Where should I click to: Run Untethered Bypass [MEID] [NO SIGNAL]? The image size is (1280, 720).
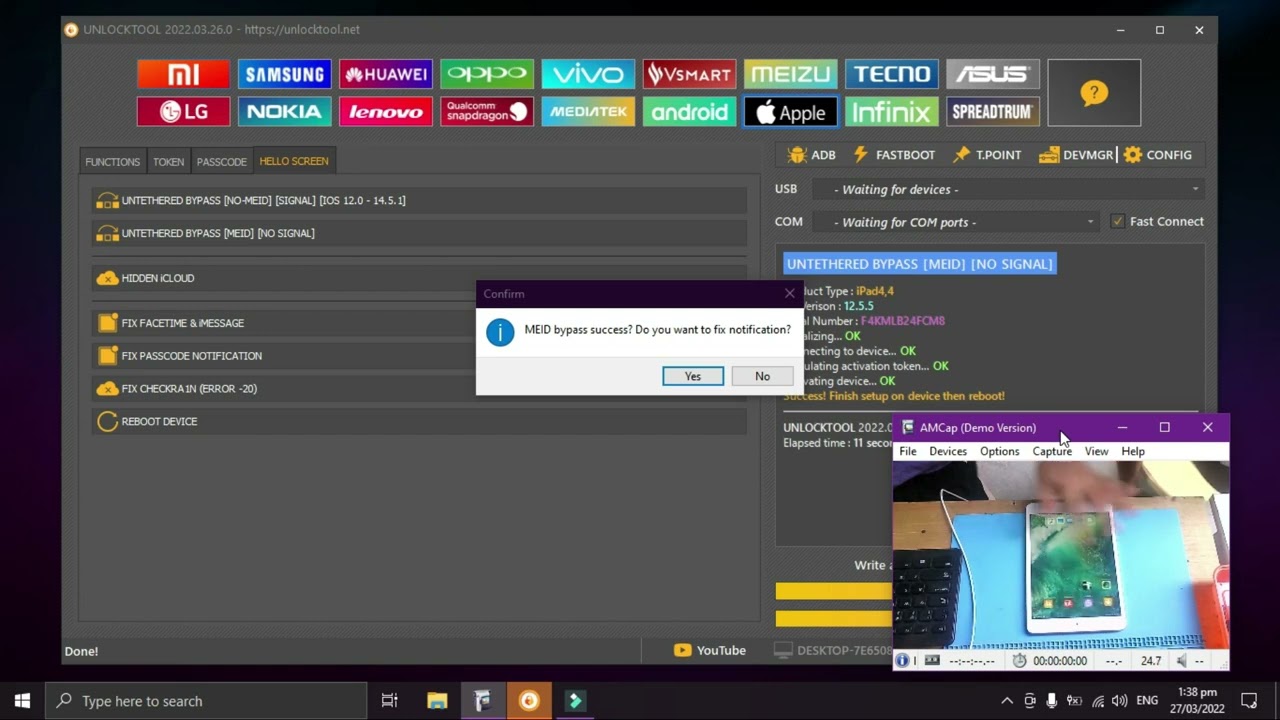coord(419,233)
